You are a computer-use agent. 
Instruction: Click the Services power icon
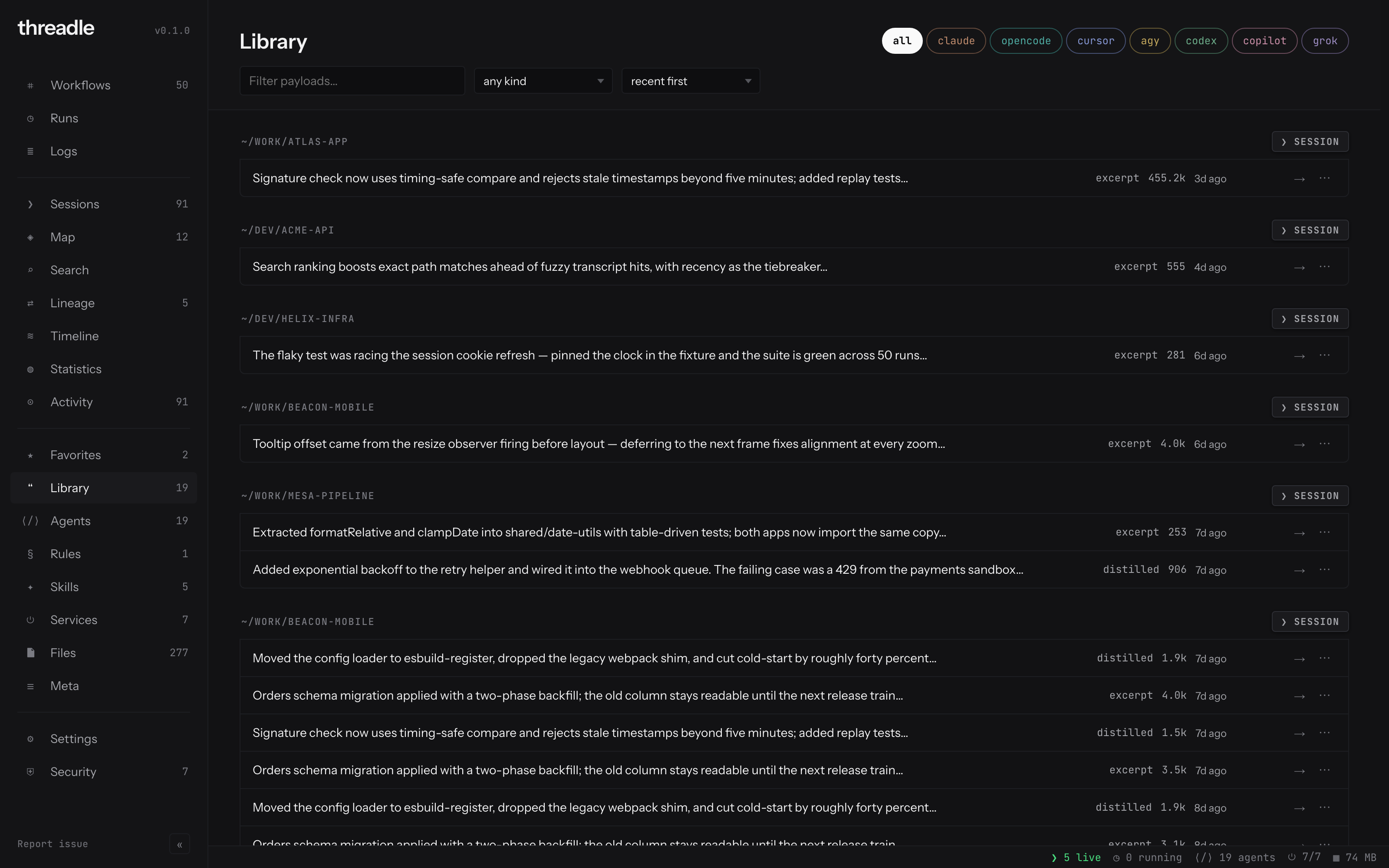click(x=30, y=620)
